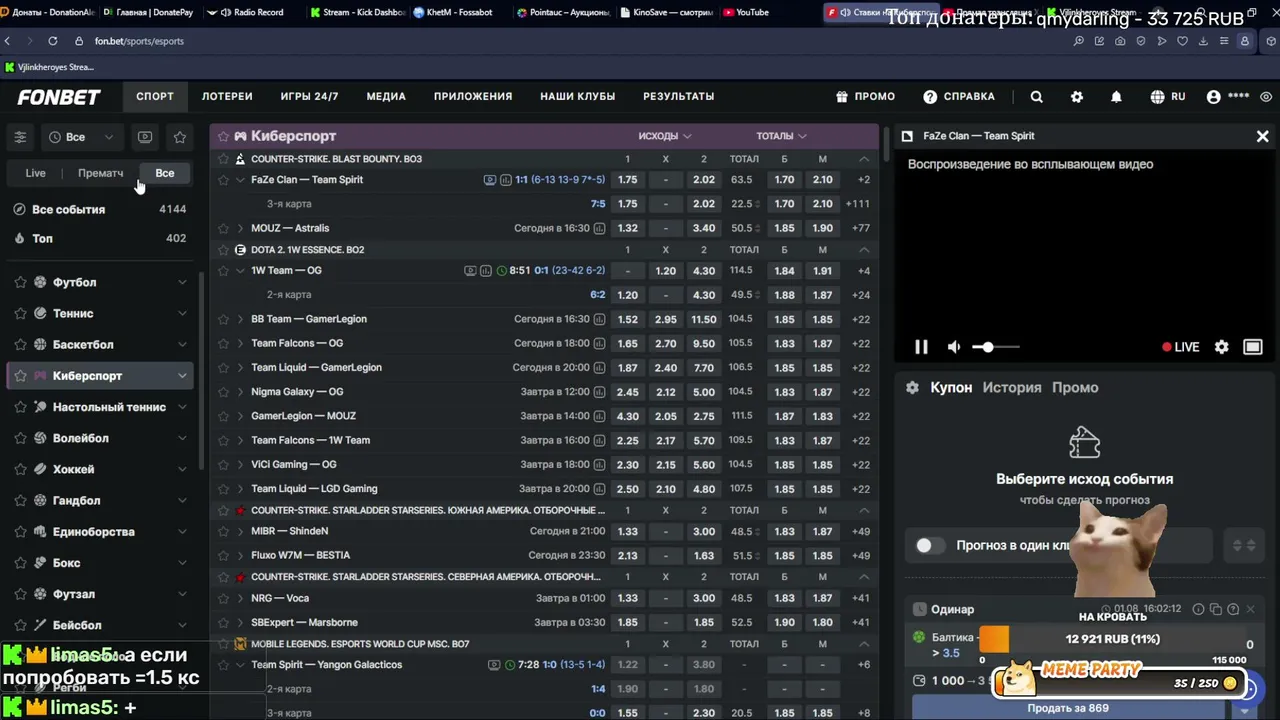Pause the FaZe Clan video stream
The height and width of the screenshot is (720, 1280).
[921, 347]
